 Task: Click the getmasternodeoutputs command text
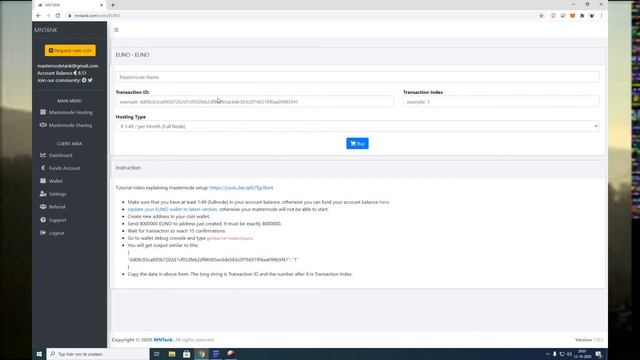(x=230, y=238)
